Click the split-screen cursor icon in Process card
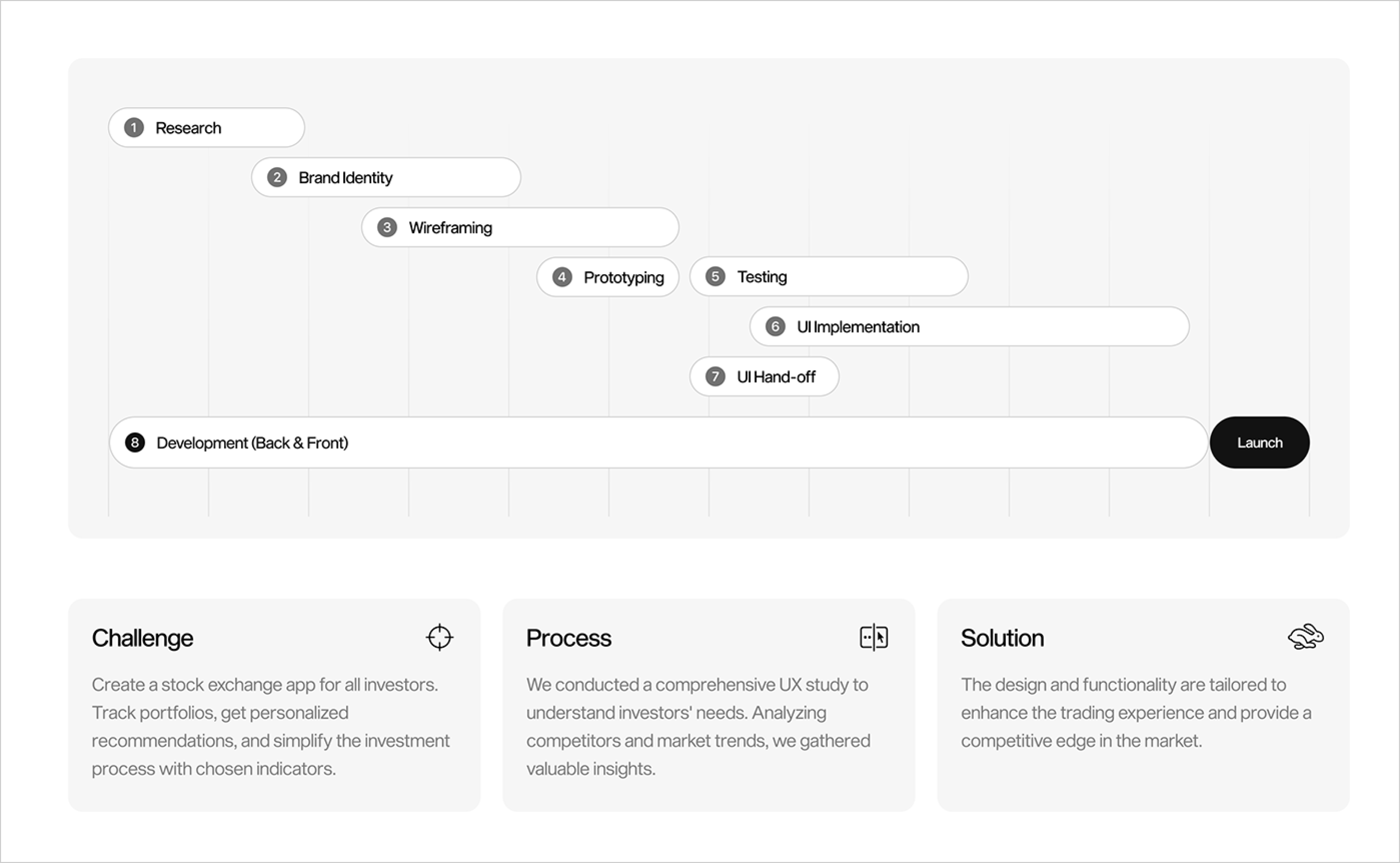 [873, 637]
